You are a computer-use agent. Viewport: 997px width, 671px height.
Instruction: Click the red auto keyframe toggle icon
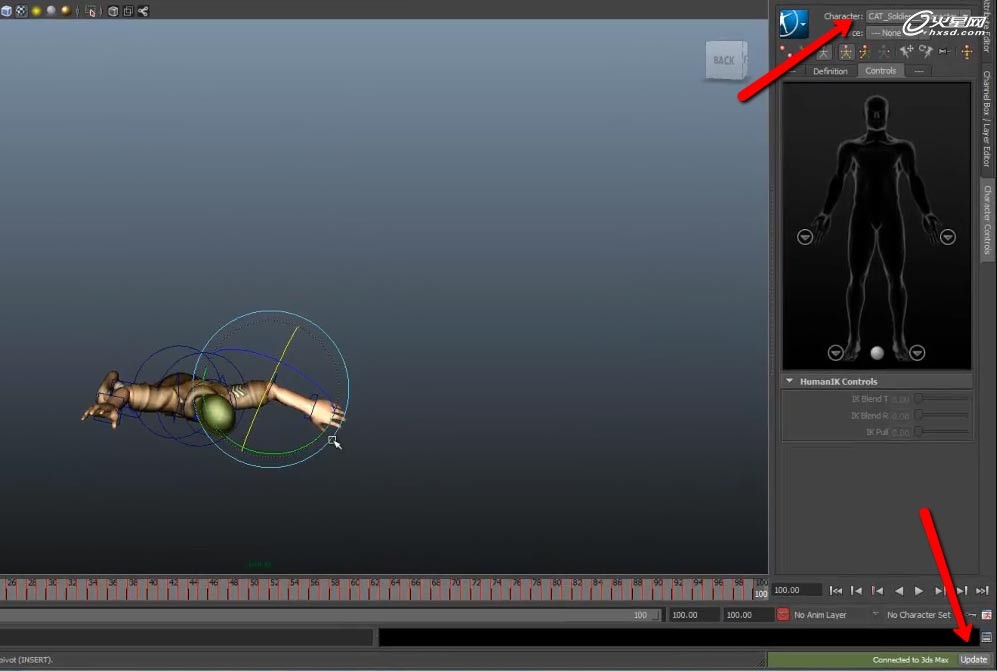[x=783, y=614]
